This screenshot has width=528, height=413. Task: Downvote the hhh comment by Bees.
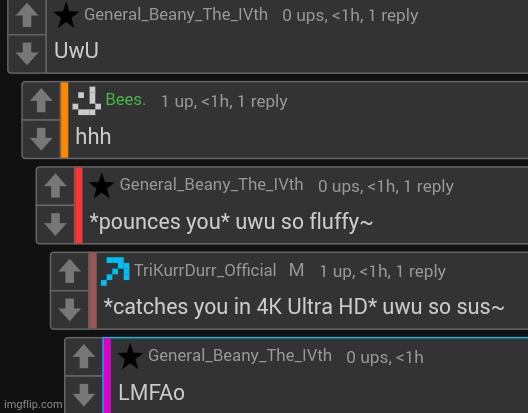click(x=41, y=138)
